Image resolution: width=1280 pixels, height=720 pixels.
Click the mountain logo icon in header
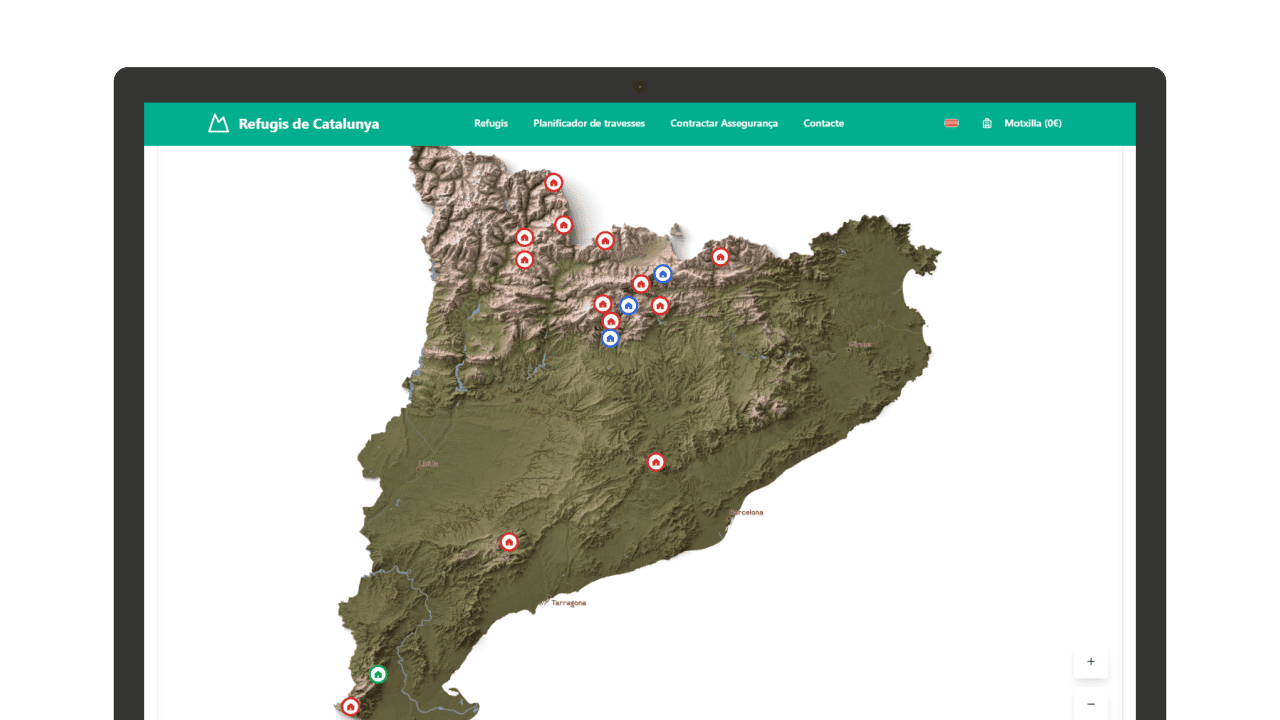pyautogui.click(x=218, y=124)
